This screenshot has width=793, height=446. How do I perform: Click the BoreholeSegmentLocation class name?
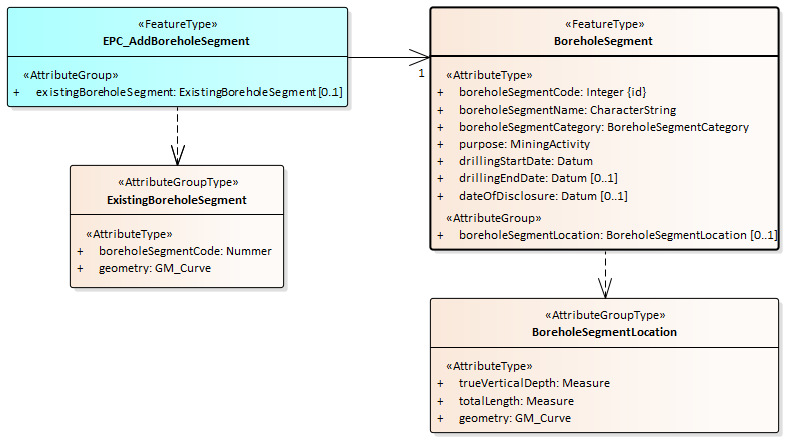604,331
